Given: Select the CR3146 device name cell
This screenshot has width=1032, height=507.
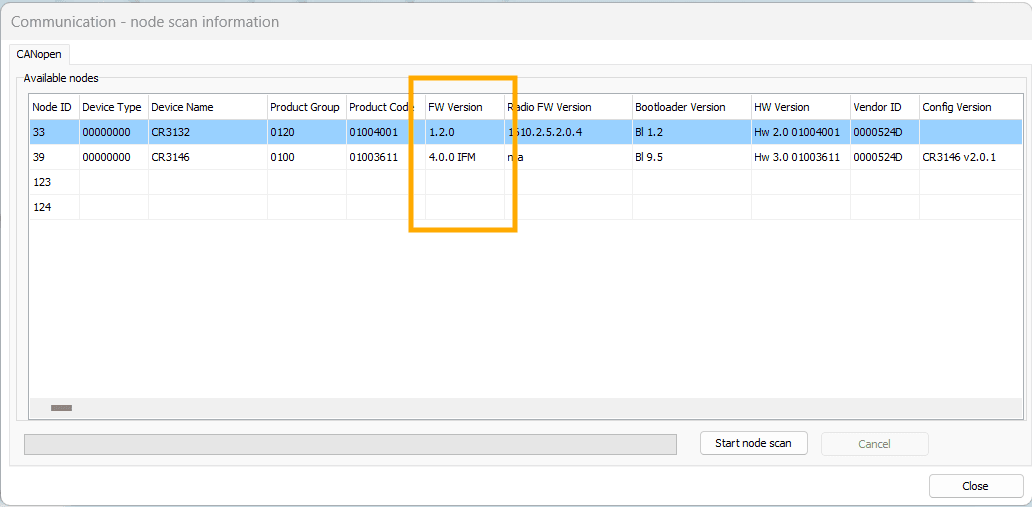Looking at the screenshot, I should pos(205,157).
